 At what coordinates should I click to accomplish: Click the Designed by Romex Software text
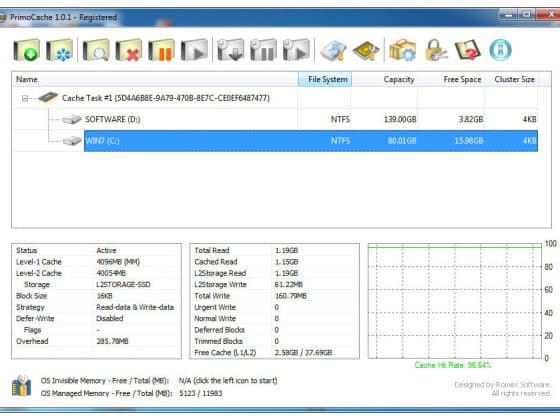click(x=502, y=385)
